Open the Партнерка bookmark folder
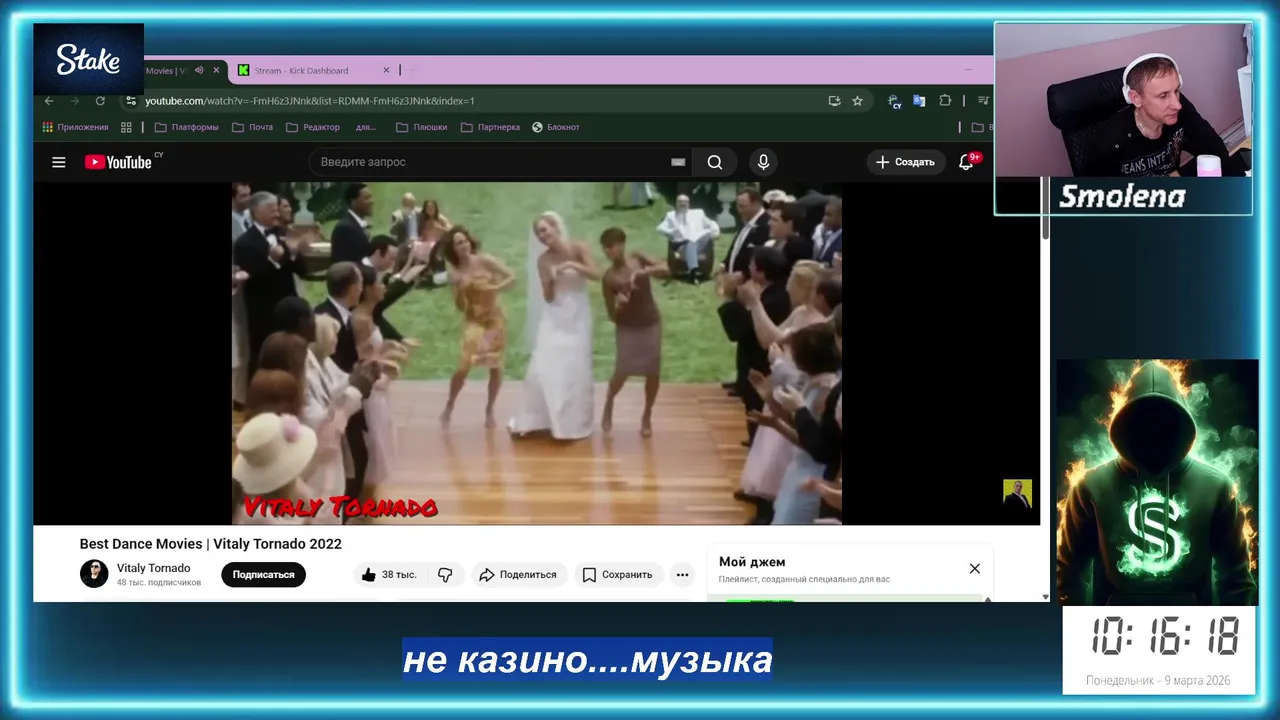 click(x=490, y=127)
